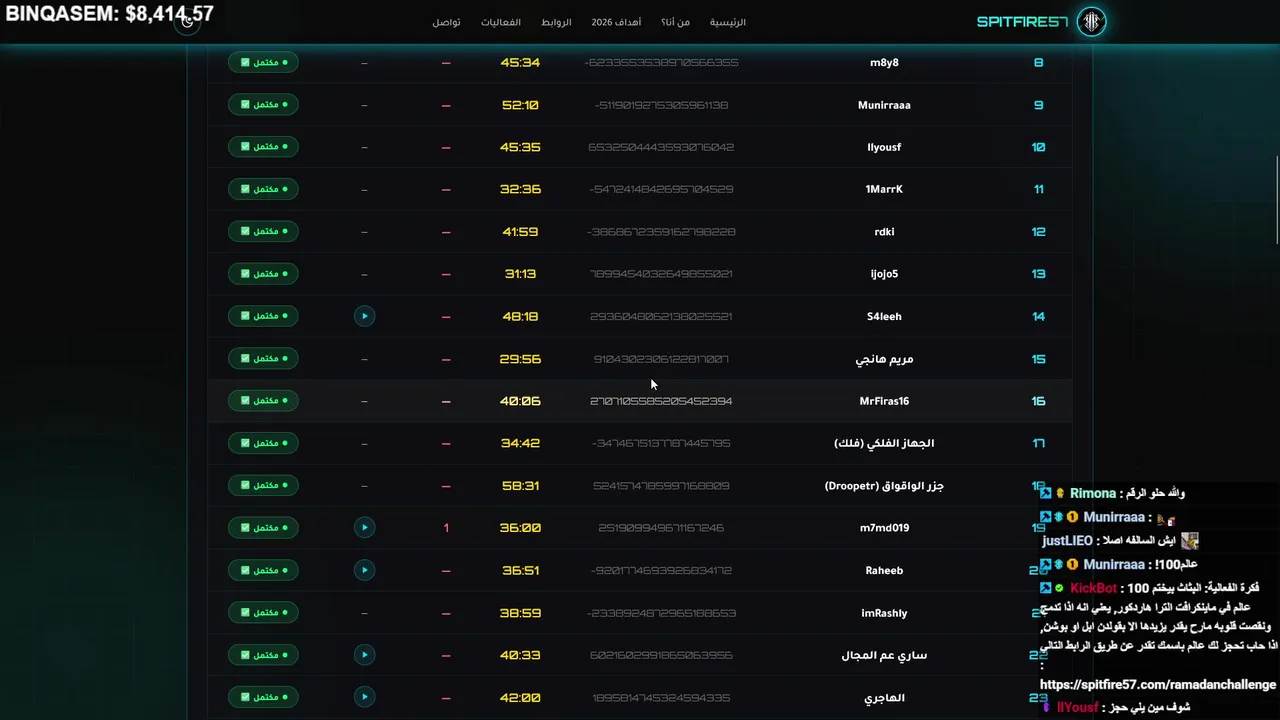
Task: Click the page's vertical scrollbar thumb
Action: pyautogui.click(x=1276, y=200)
